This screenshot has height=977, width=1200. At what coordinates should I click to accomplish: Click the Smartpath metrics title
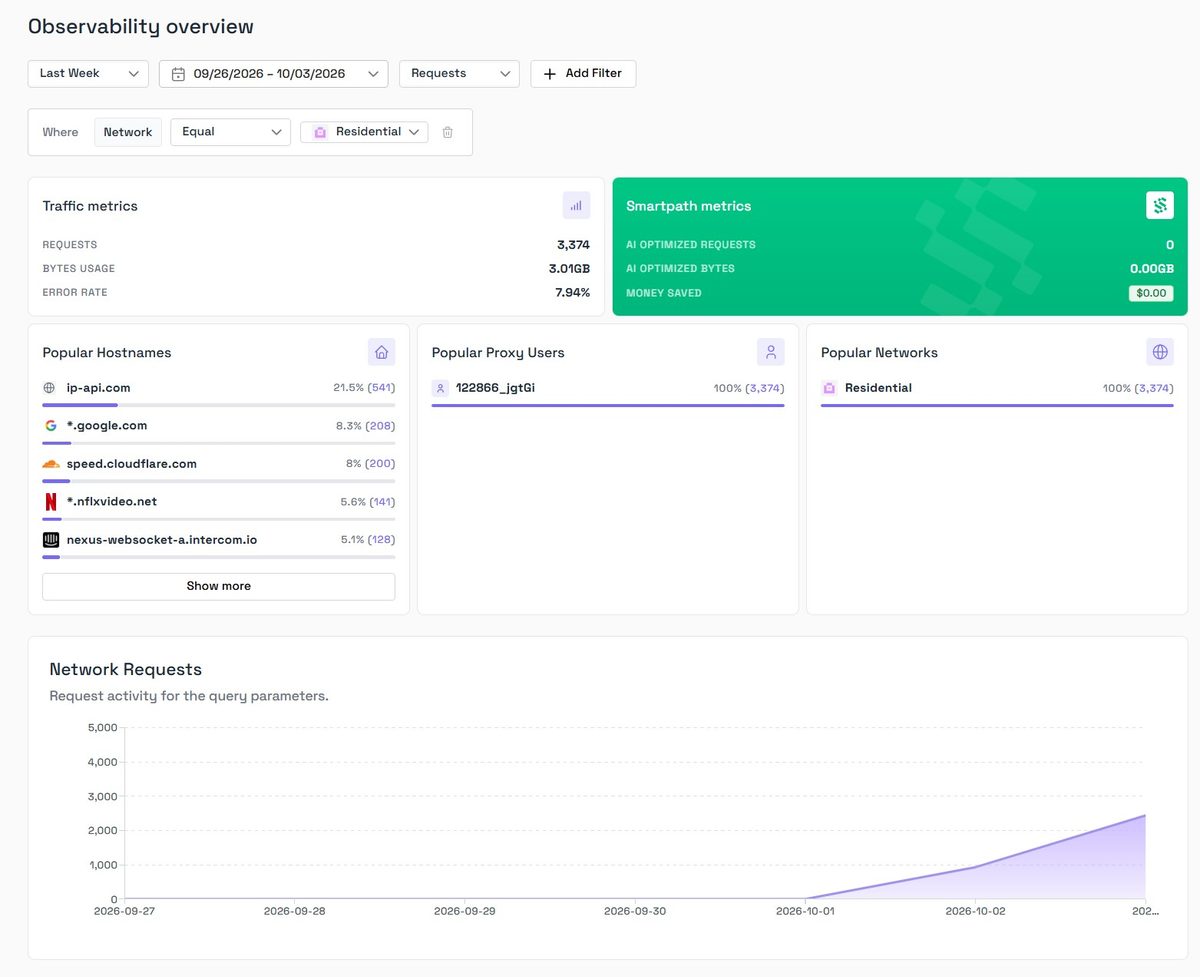click(x=688, y=206)
